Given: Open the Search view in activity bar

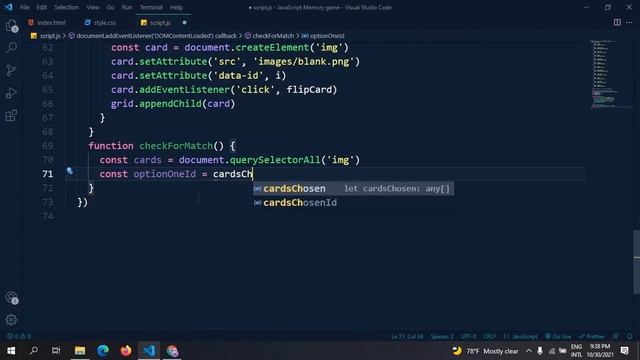Looking at the screenshot, I should pos(11,48).
